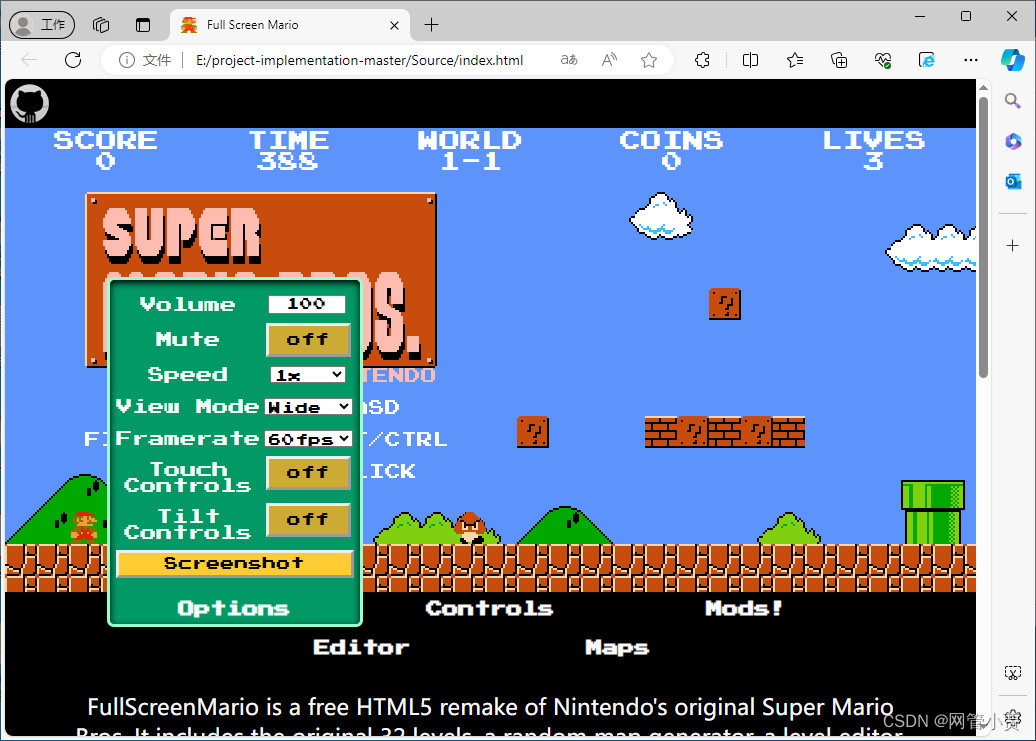Click the Goomba enemy in the game

pos(470,528)
